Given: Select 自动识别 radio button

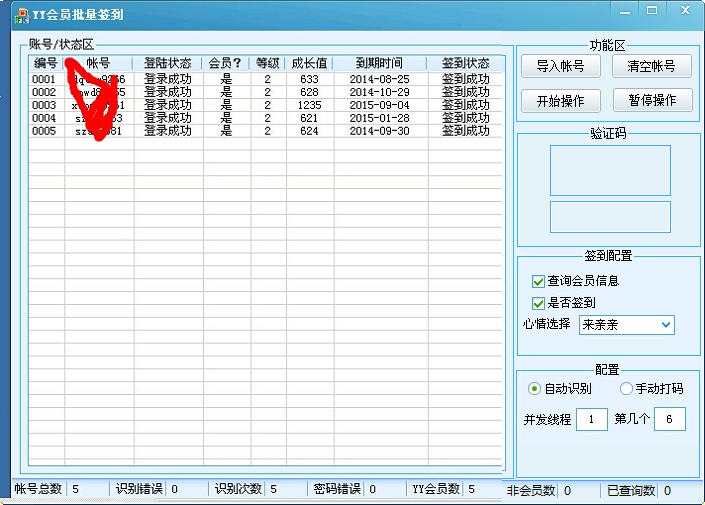Looking at the screenshot, I should coord(534,389).
